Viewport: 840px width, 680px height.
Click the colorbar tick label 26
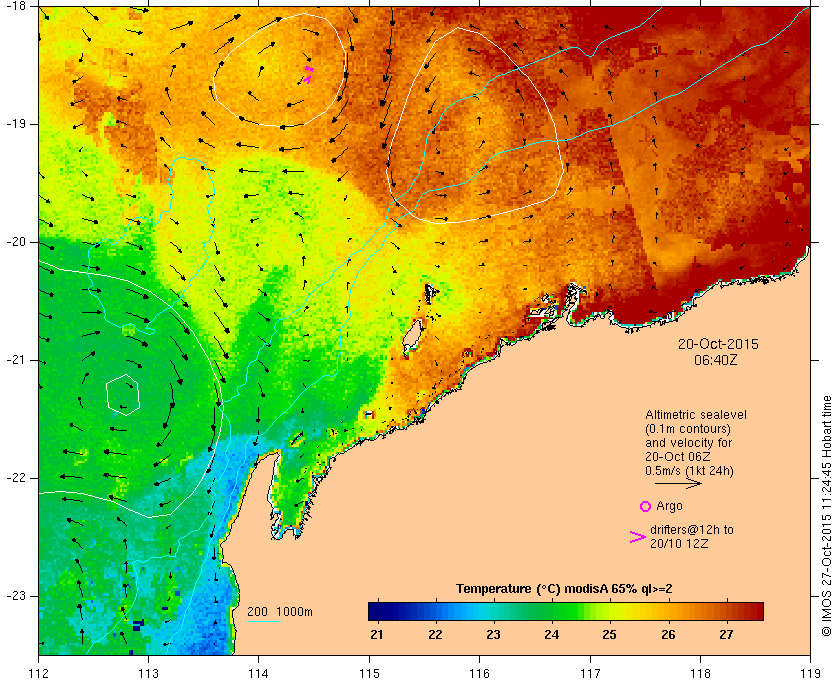[668, 635]
